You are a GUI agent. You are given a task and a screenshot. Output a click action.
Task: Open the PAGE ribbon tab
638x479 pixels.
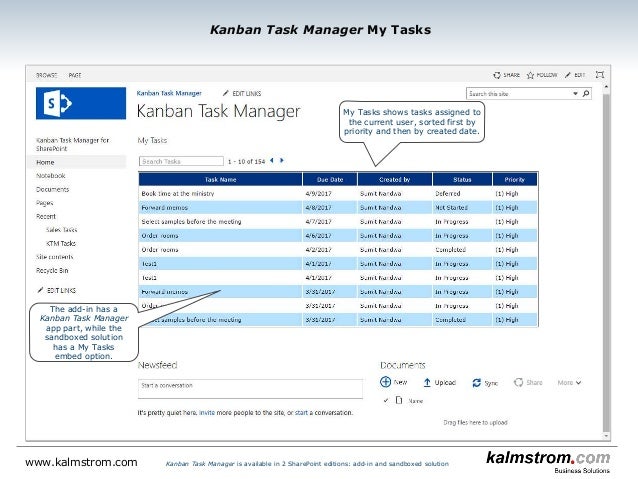pos(75,75)
